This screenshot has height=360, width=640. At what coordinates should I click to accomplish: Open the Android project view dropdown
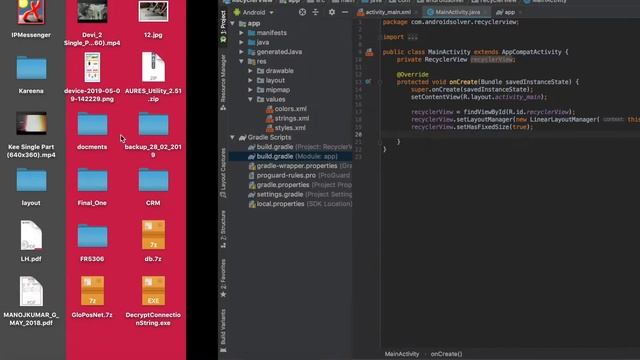click(x=253, y=12)
